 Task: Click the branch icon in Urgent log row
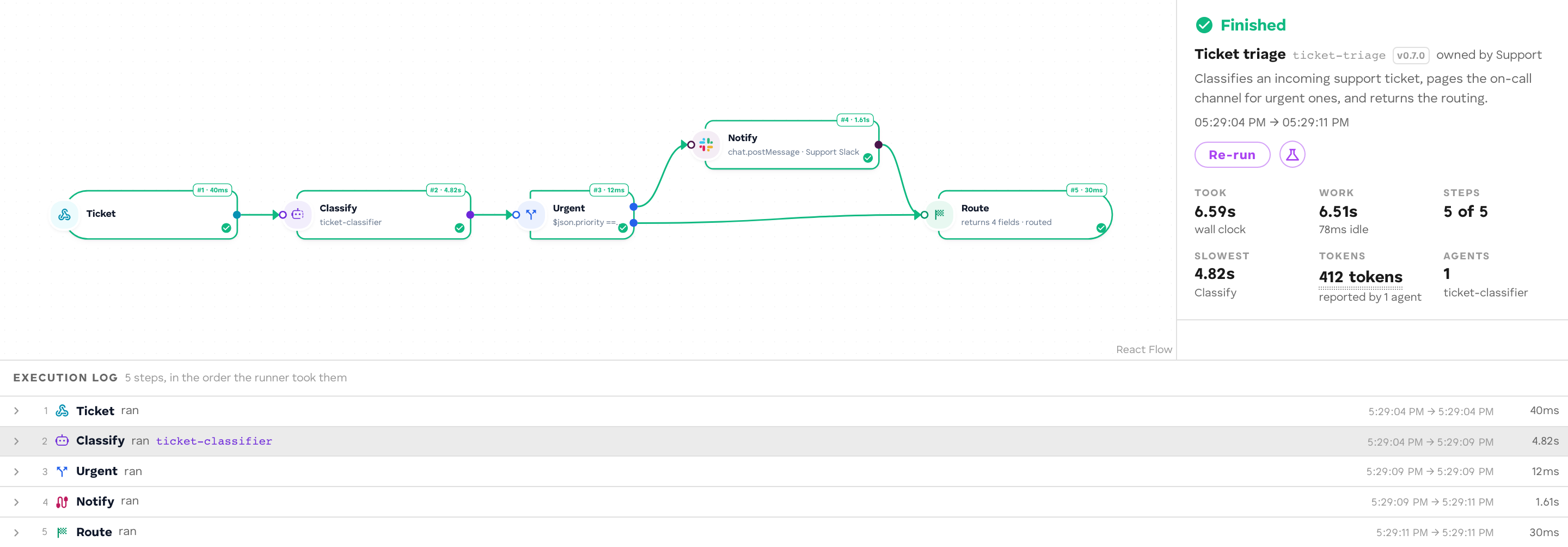pos(62,471)
